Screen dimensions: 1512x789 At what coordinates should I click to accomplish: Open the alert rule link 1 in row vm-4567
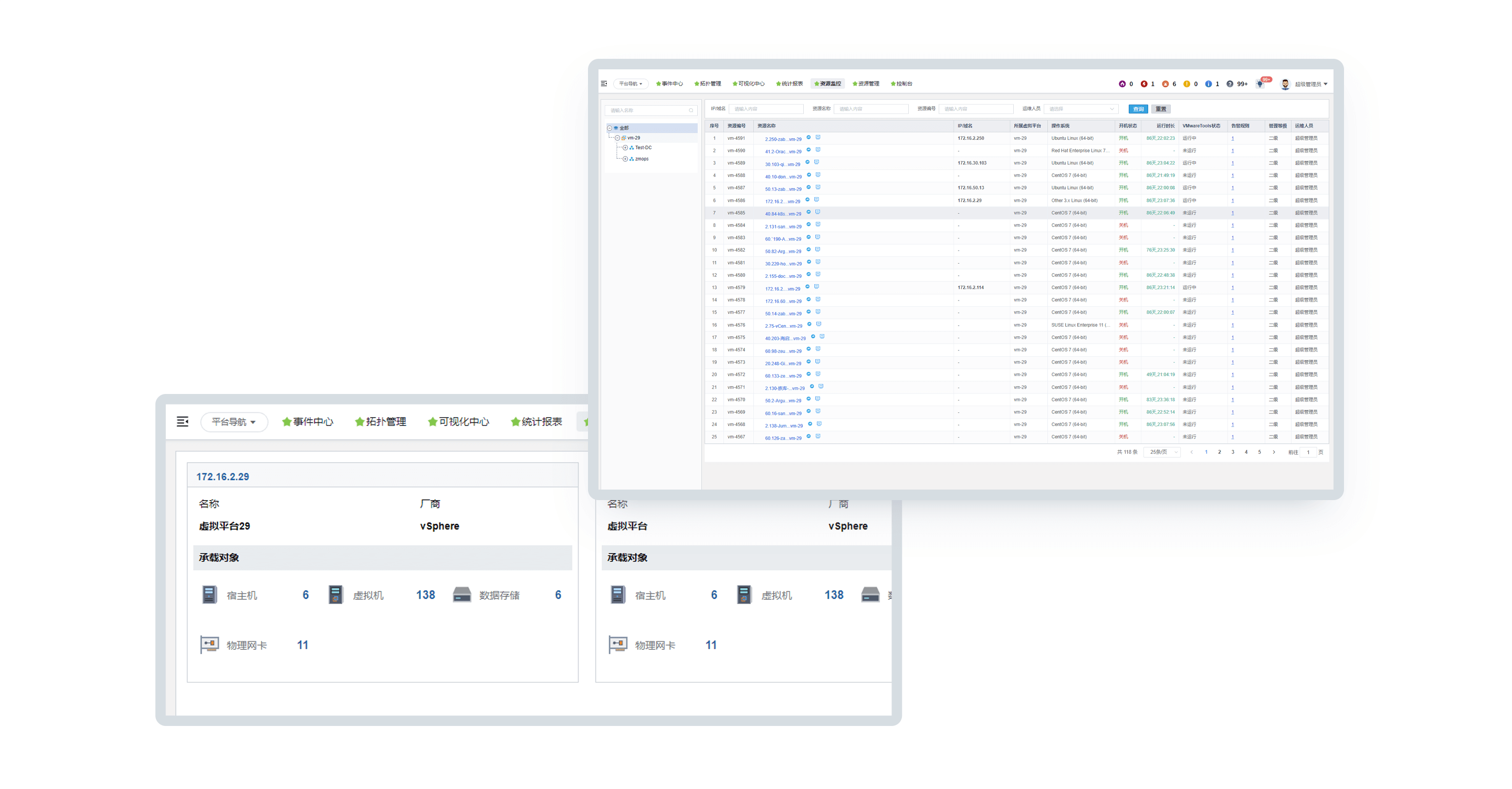[1233, 437]
